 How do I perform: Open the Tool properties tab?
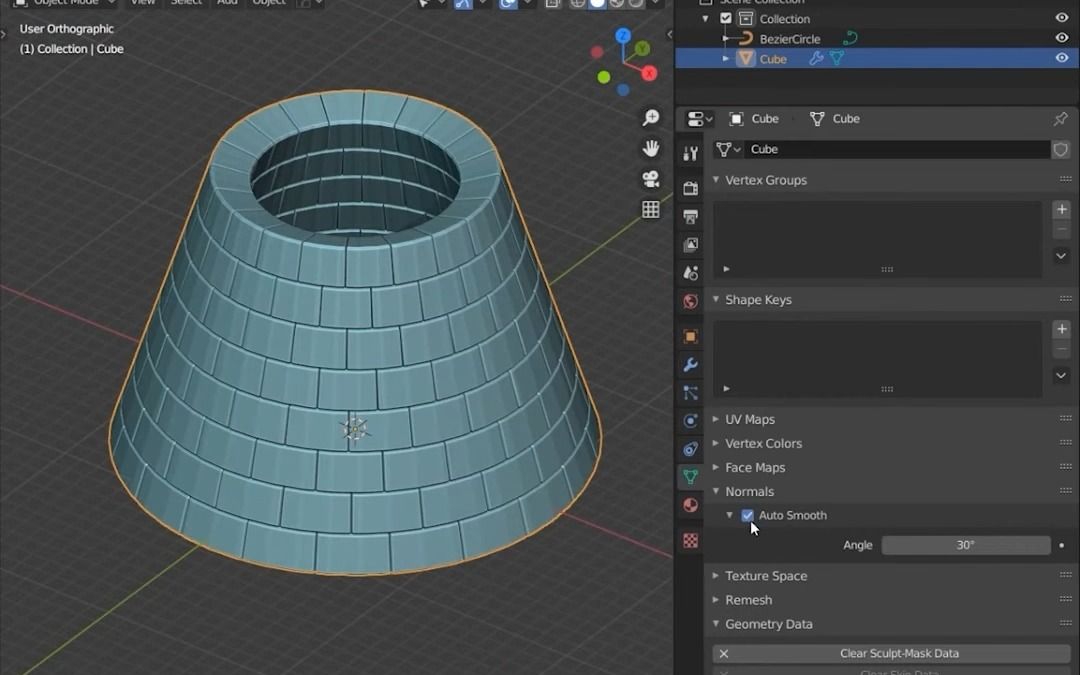pos(690,154)
